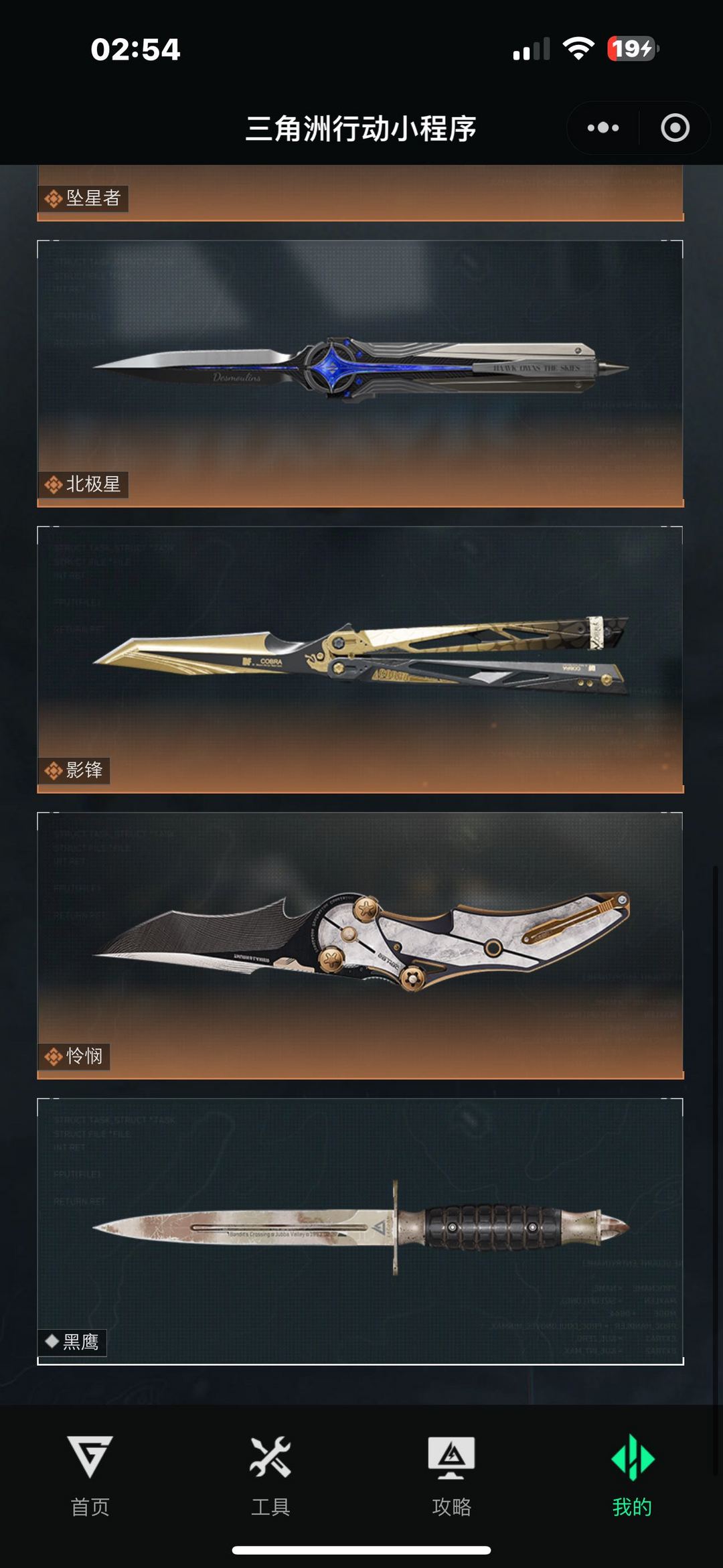Open mini program more options dots
The image size is (723, 1568).
(x=603, y=127)
